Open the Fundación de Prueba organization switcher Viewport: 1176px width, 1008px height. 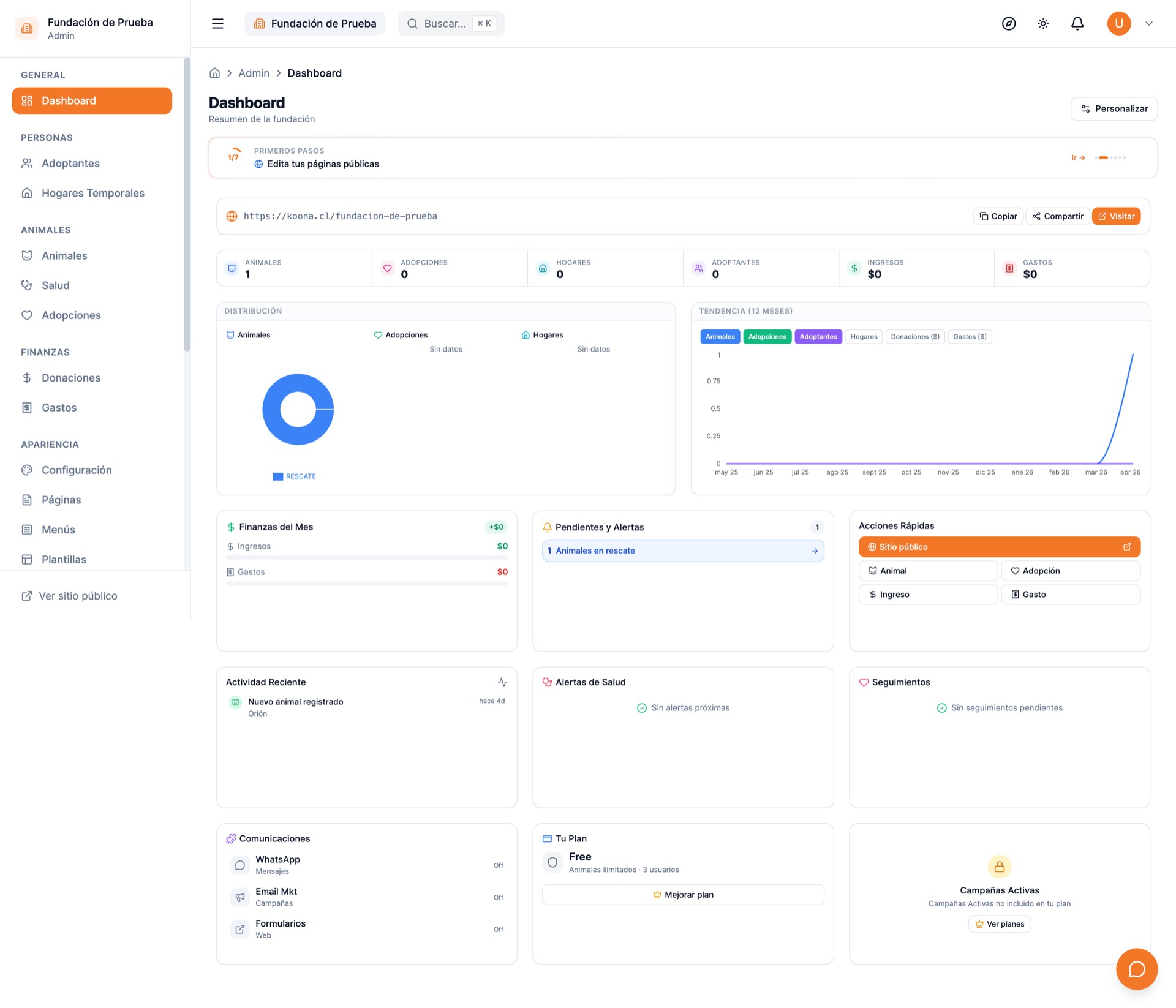(315, 23)
